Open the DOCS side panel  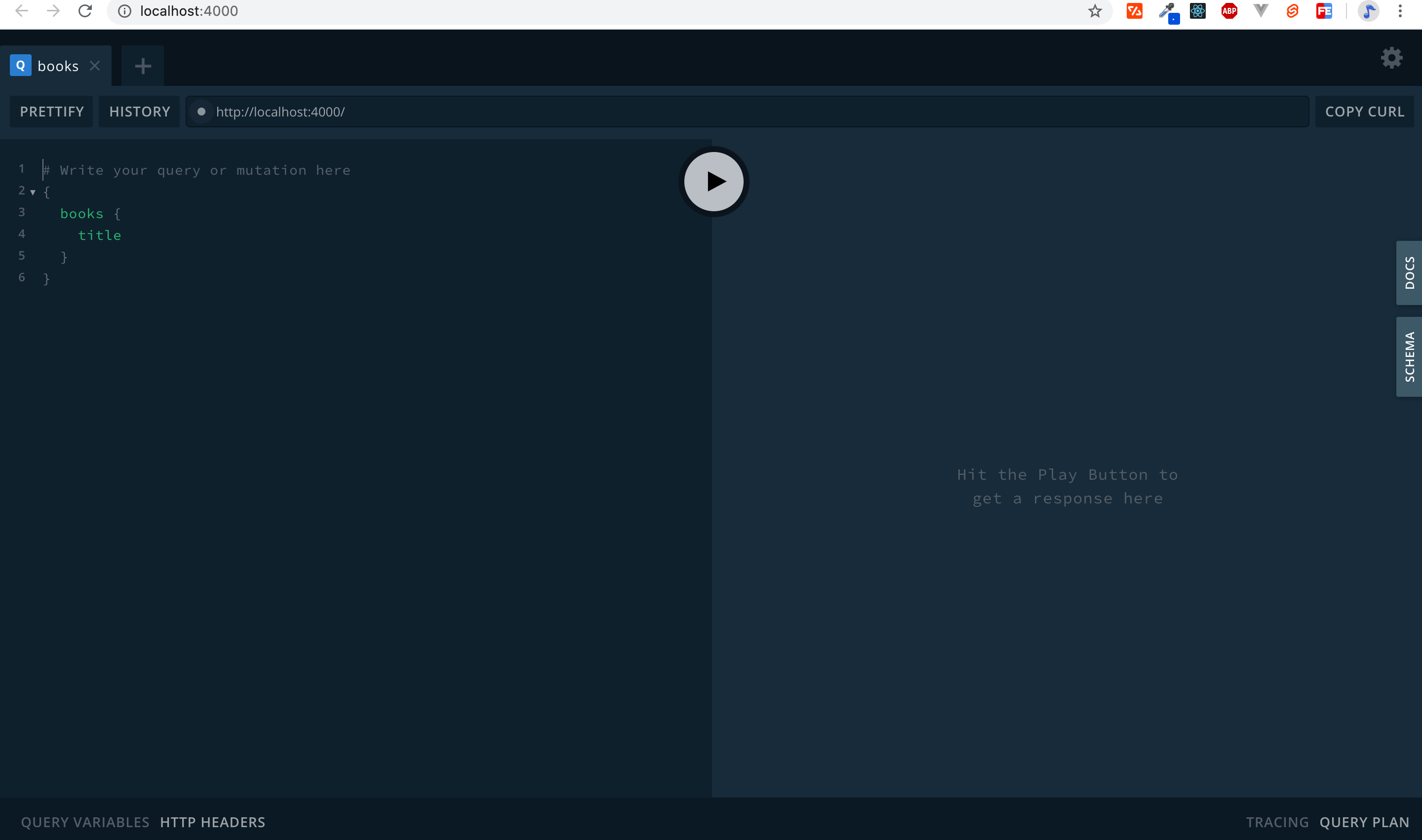pyautogui.click(x=1409, y=273)
